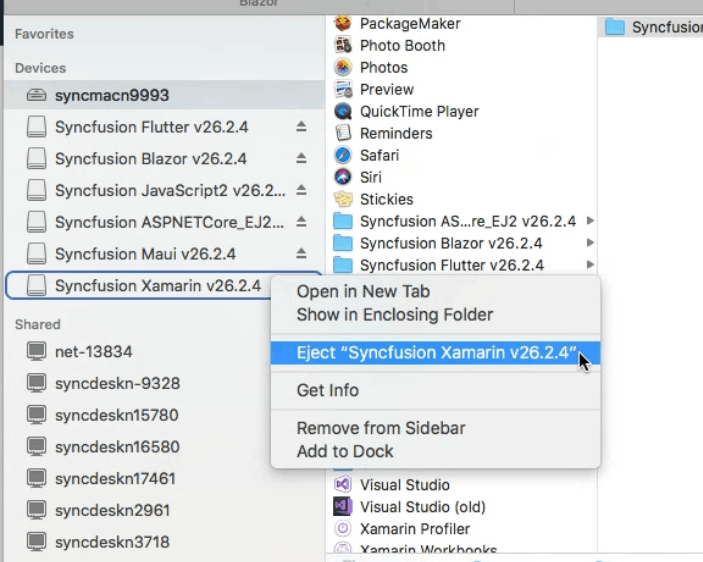
Task: Click the Syncfusion Xamarin sidebar drive icon
Action: tap(36, 285)
